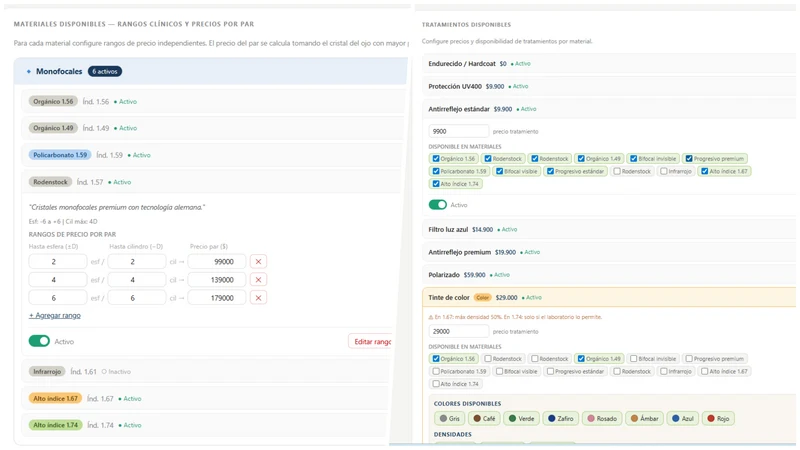
Task: Select the Gris color swatch
Action: 449,418
